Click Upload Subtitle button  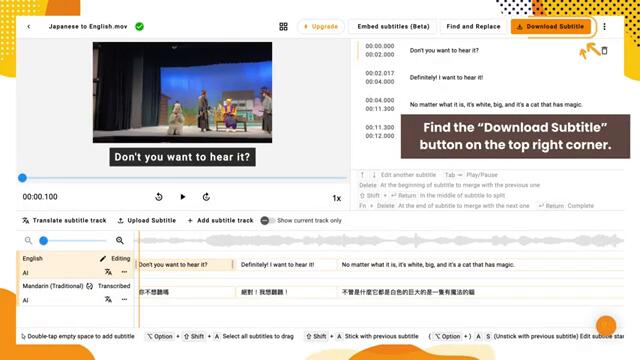147,220
